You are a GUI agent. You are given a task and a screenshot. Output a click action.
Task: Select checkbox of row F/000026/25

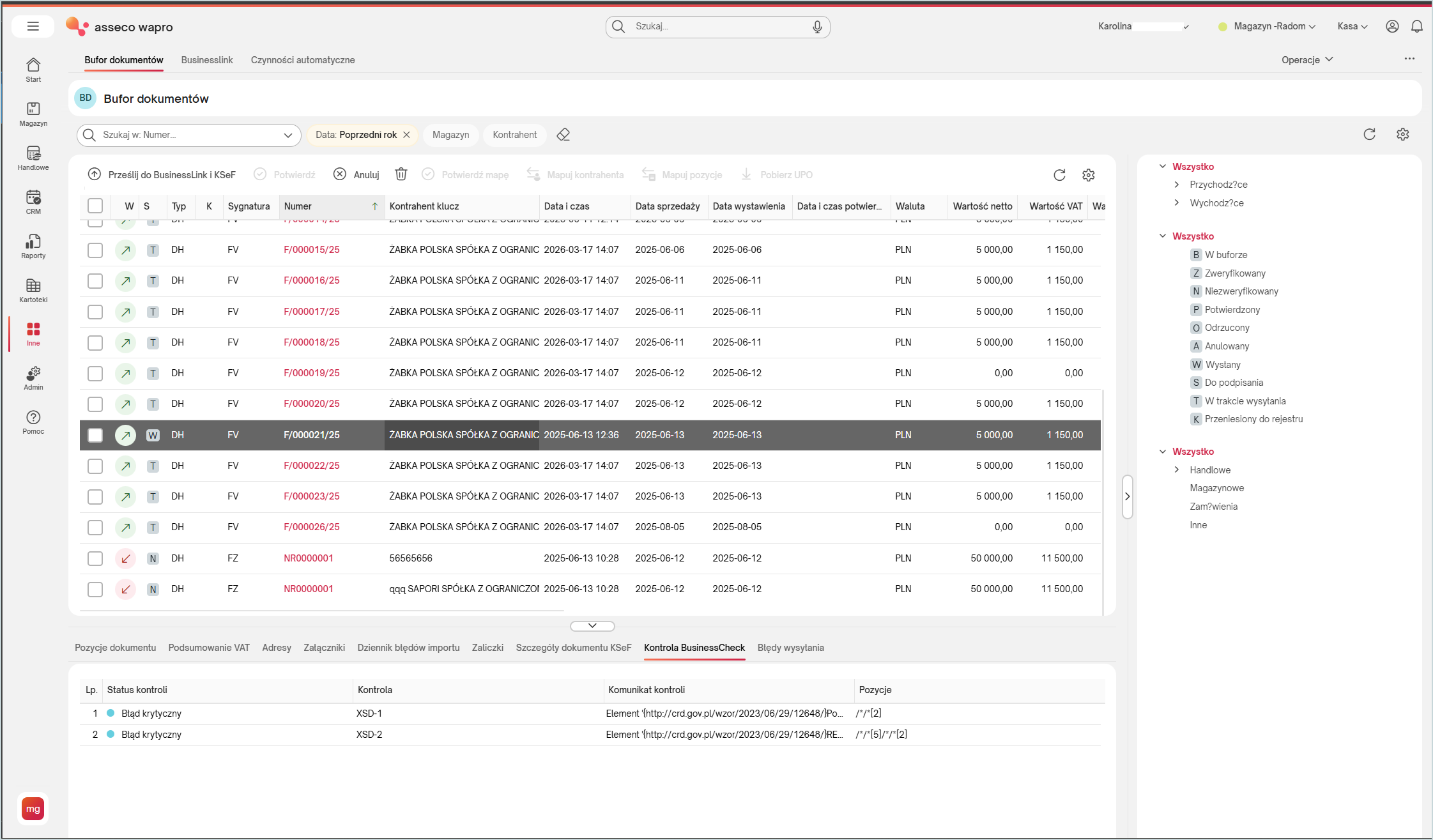95,527
